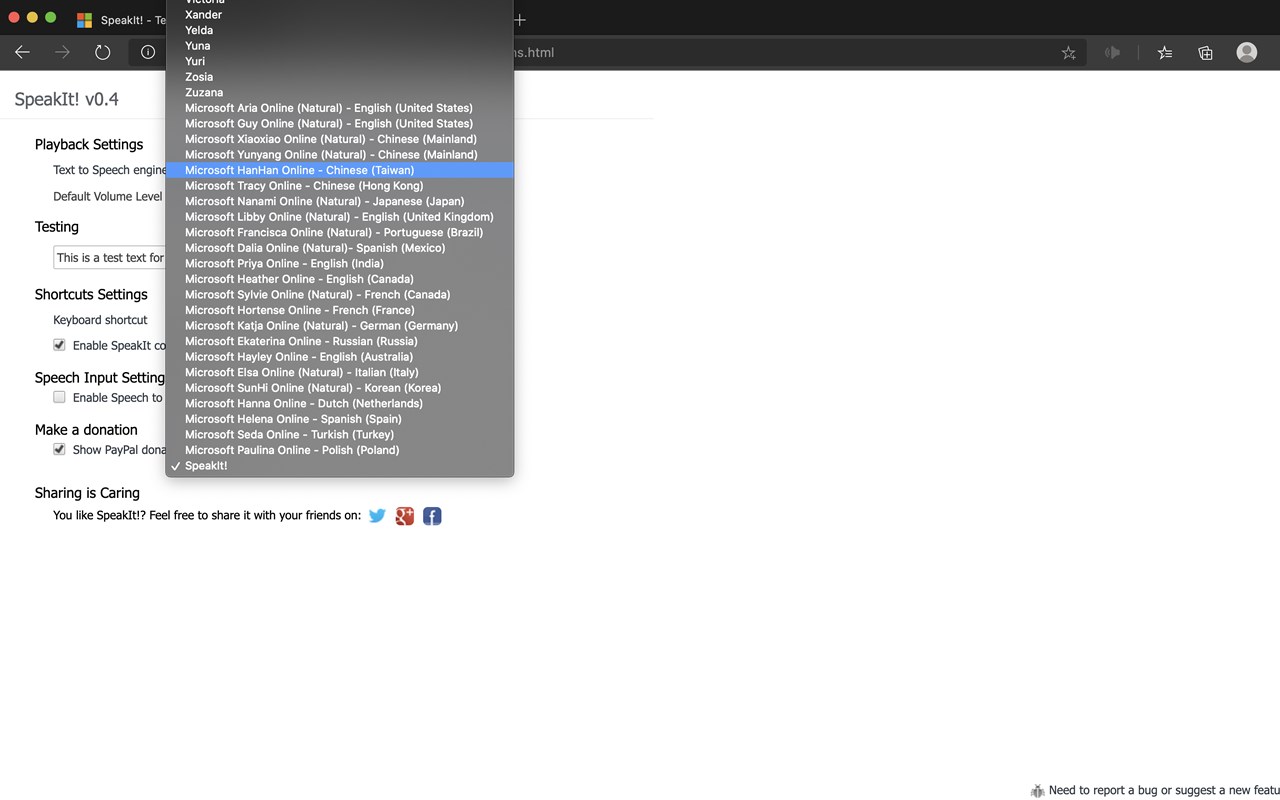Click the Testing section heading
This screenshot has width=1280, height=800.
(x=57, y=227)
